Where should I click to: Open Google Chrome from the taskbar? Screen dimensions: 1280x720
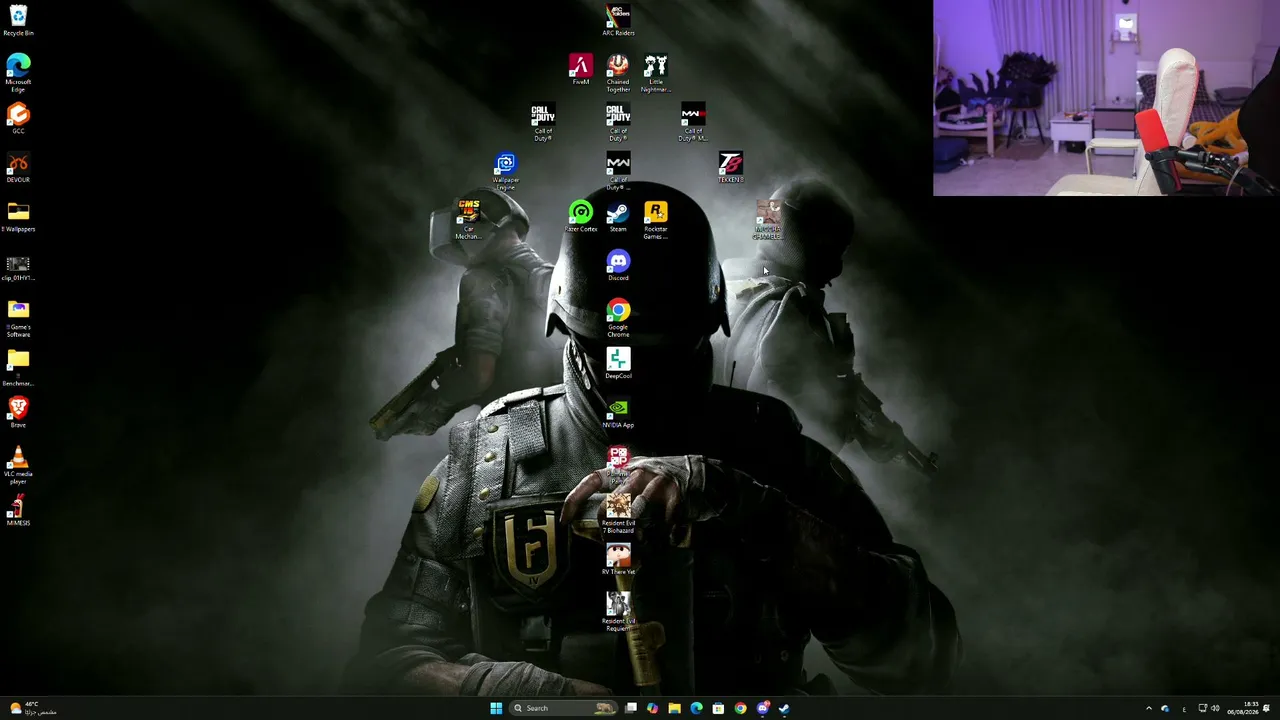741,708
